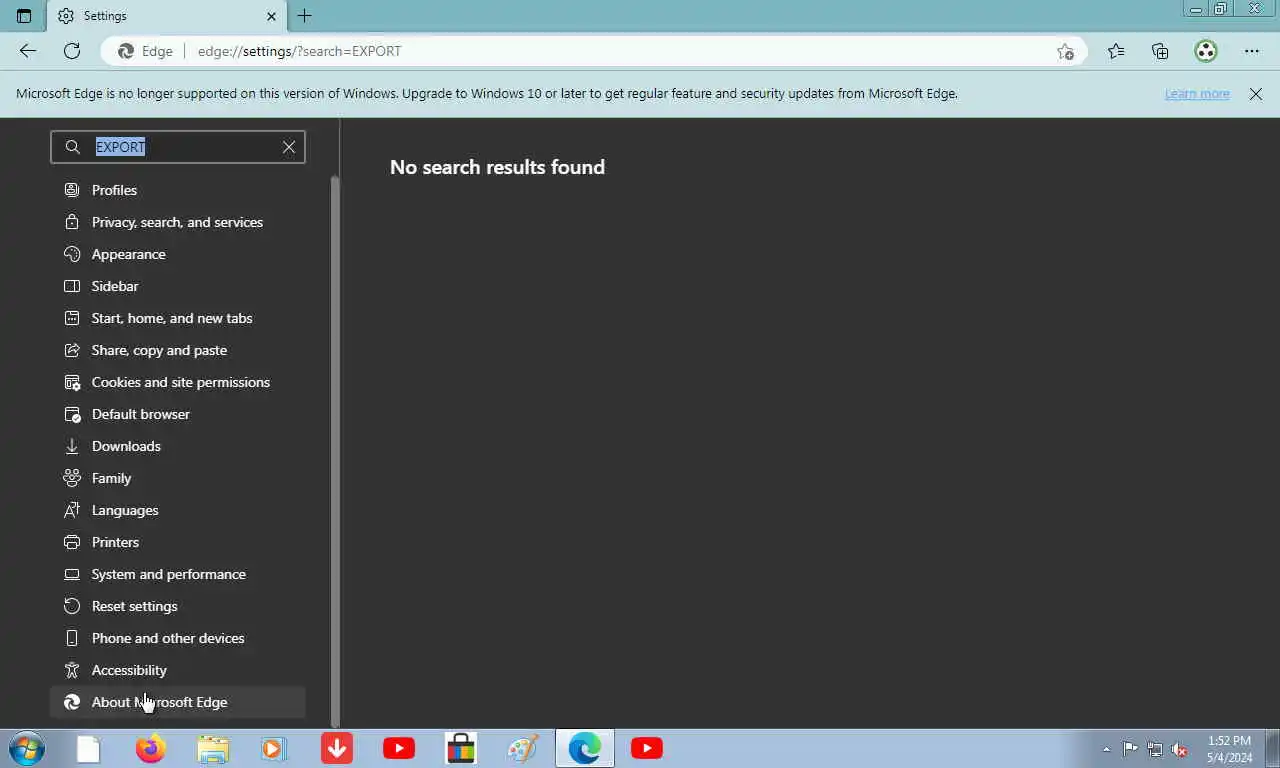Add this page to favorites star
The image size is (1280, 768).
coord(1066,51)
